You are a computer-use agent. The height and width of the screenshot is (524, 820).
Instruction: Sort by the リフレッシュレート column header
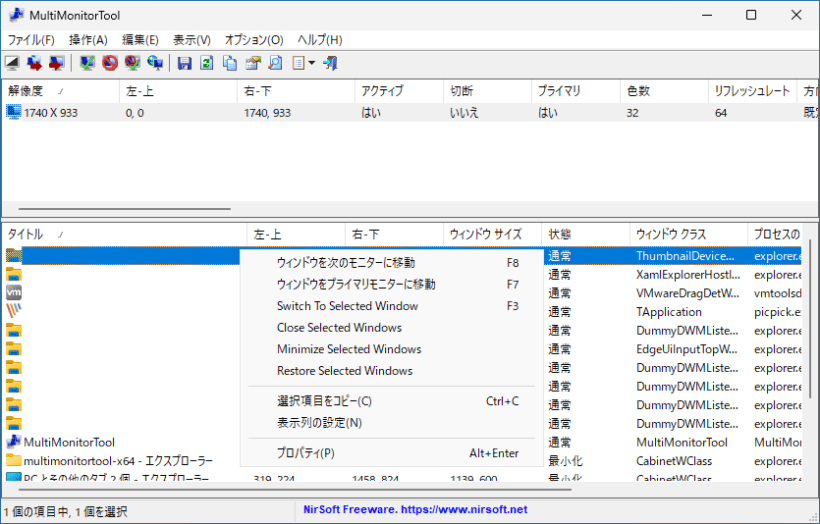click(x=753, y=91)
